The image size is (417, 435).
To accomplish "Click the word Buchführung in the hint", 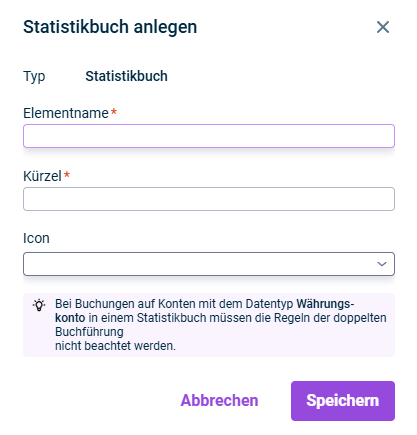I will tap(89, 332).
